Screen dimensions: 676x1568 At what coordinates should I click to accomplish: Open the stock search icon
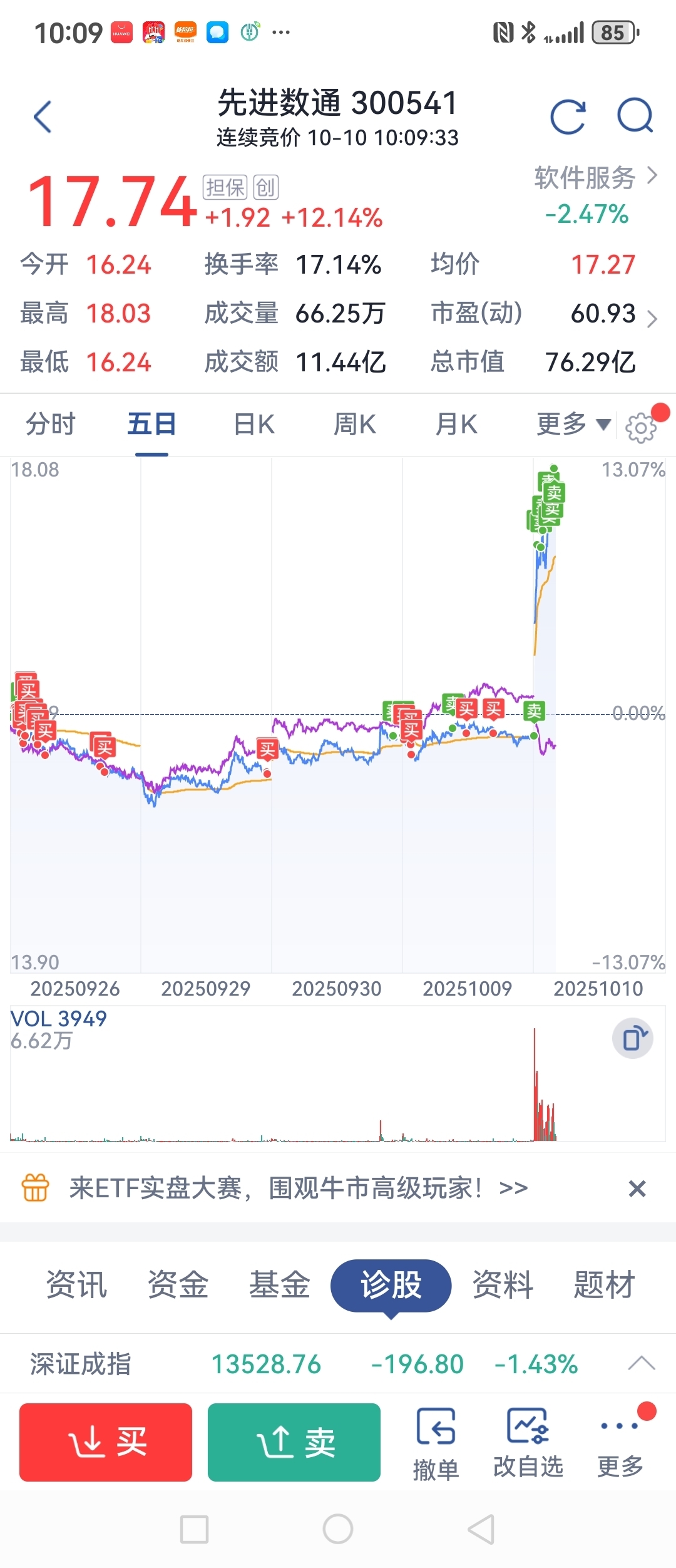coord(635,116)
